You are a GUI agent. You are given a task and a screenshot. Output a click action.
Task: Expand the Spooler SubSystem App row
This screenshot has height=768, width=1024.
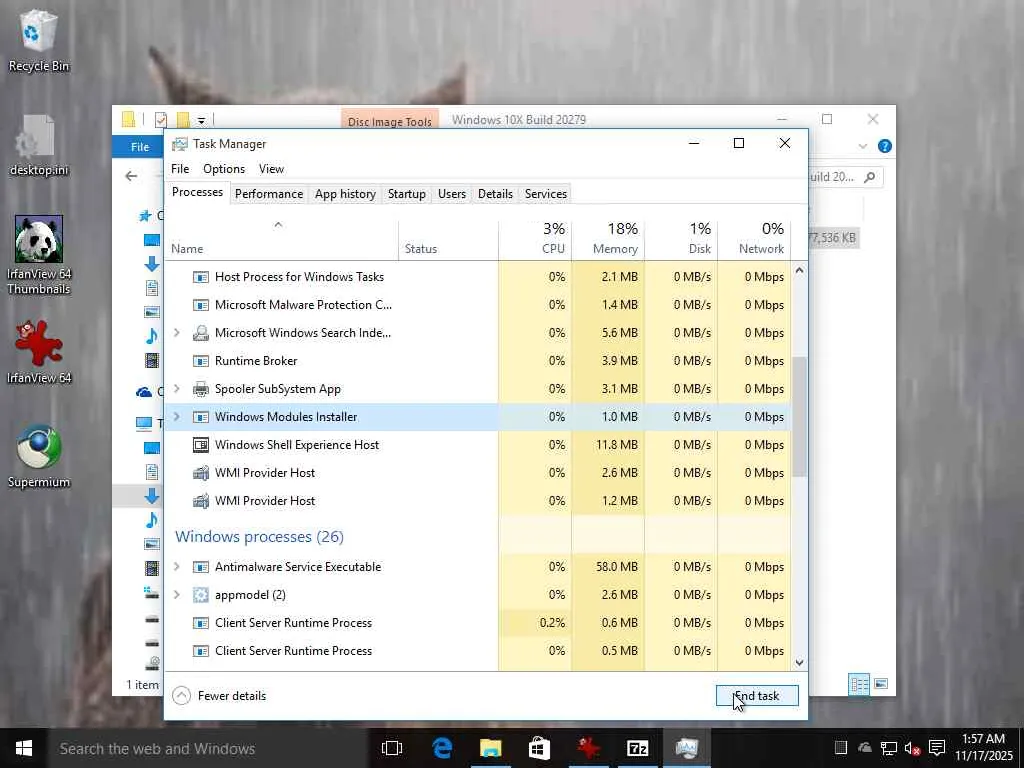pos(176,389)
